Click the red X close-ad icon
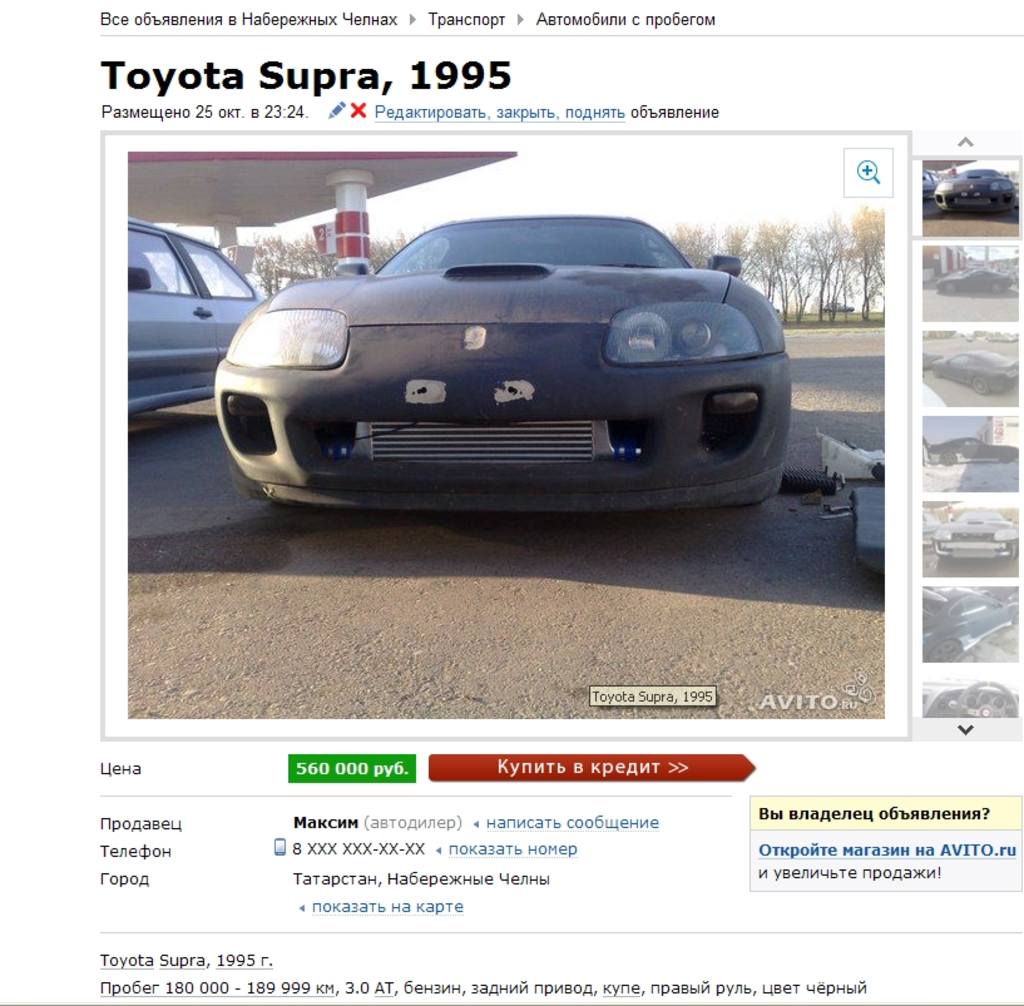Image resolution: width=1024 pixels, height=1006 pixels. (358, 110)
